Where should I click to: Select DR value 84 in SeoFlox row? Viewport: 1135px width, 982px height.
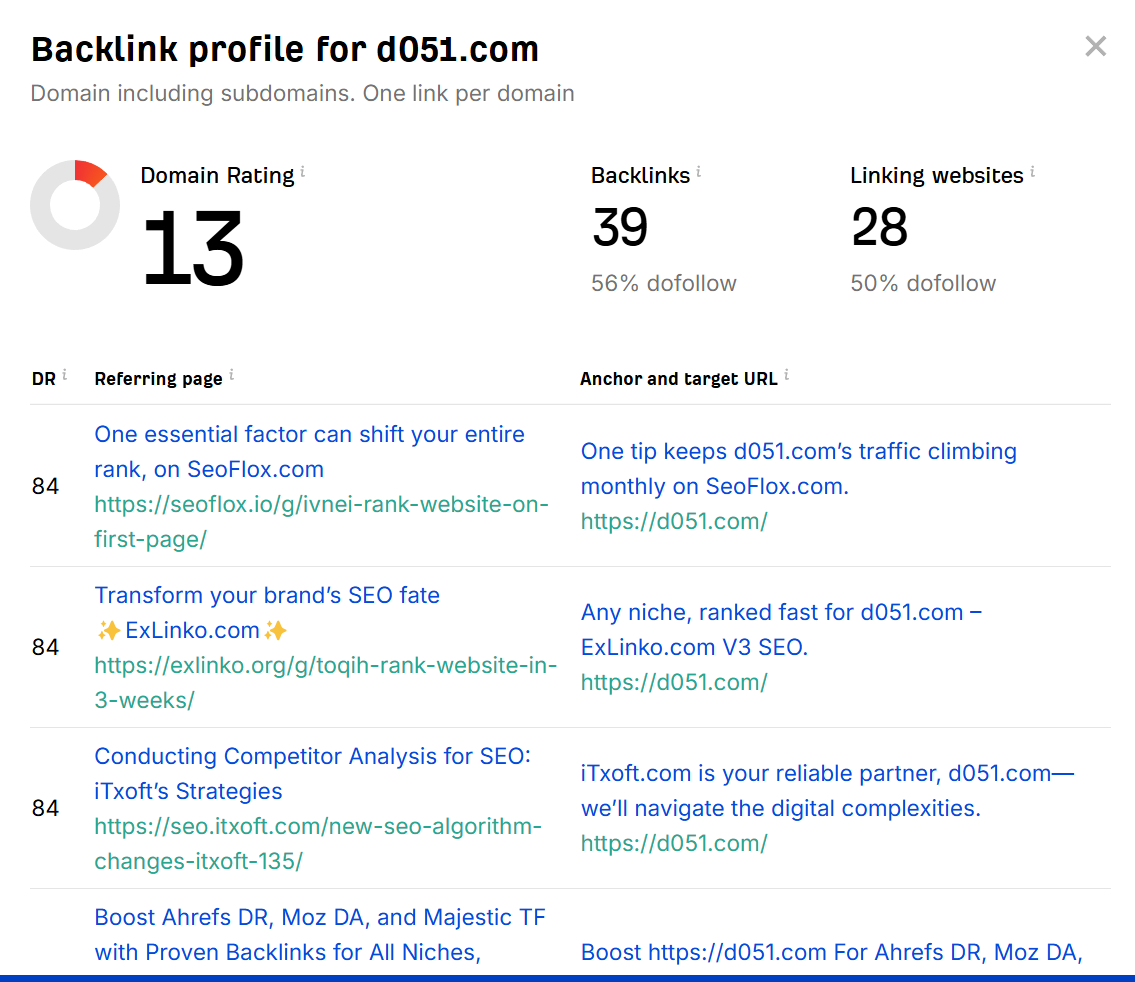point(45,486)
